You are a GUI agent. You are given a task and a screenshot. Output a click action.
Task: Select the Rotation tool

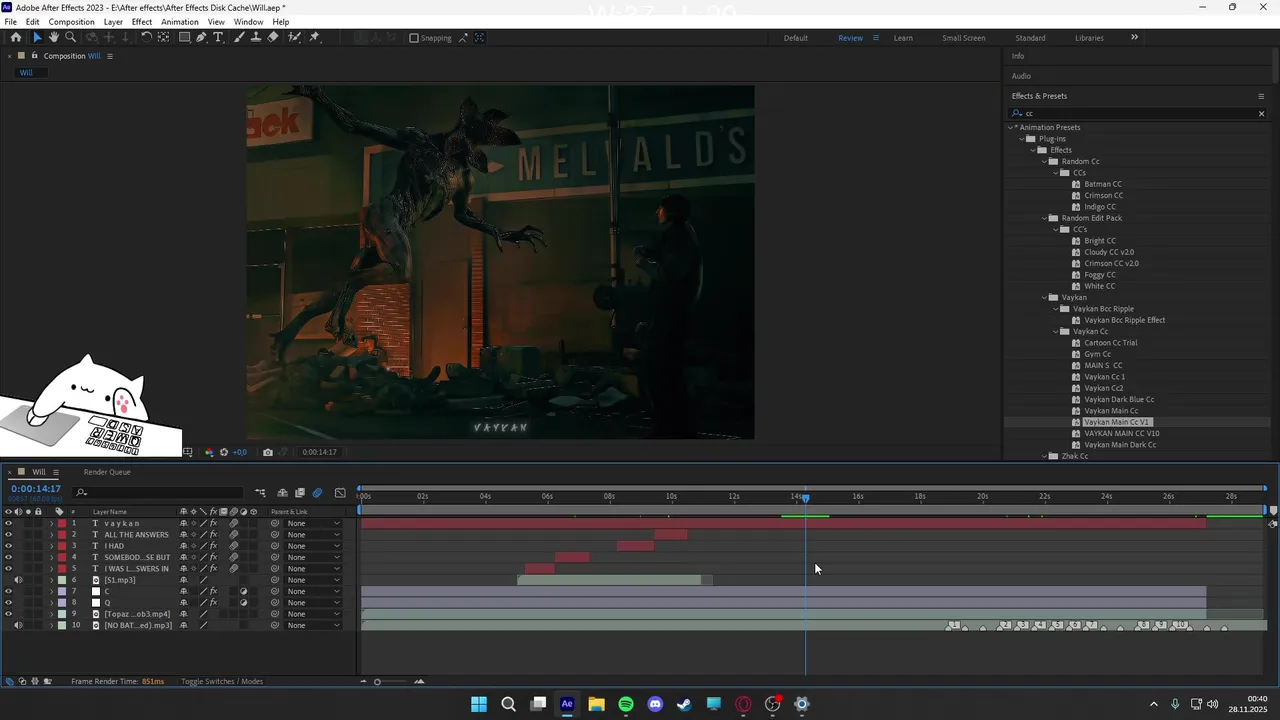(146, 38)
